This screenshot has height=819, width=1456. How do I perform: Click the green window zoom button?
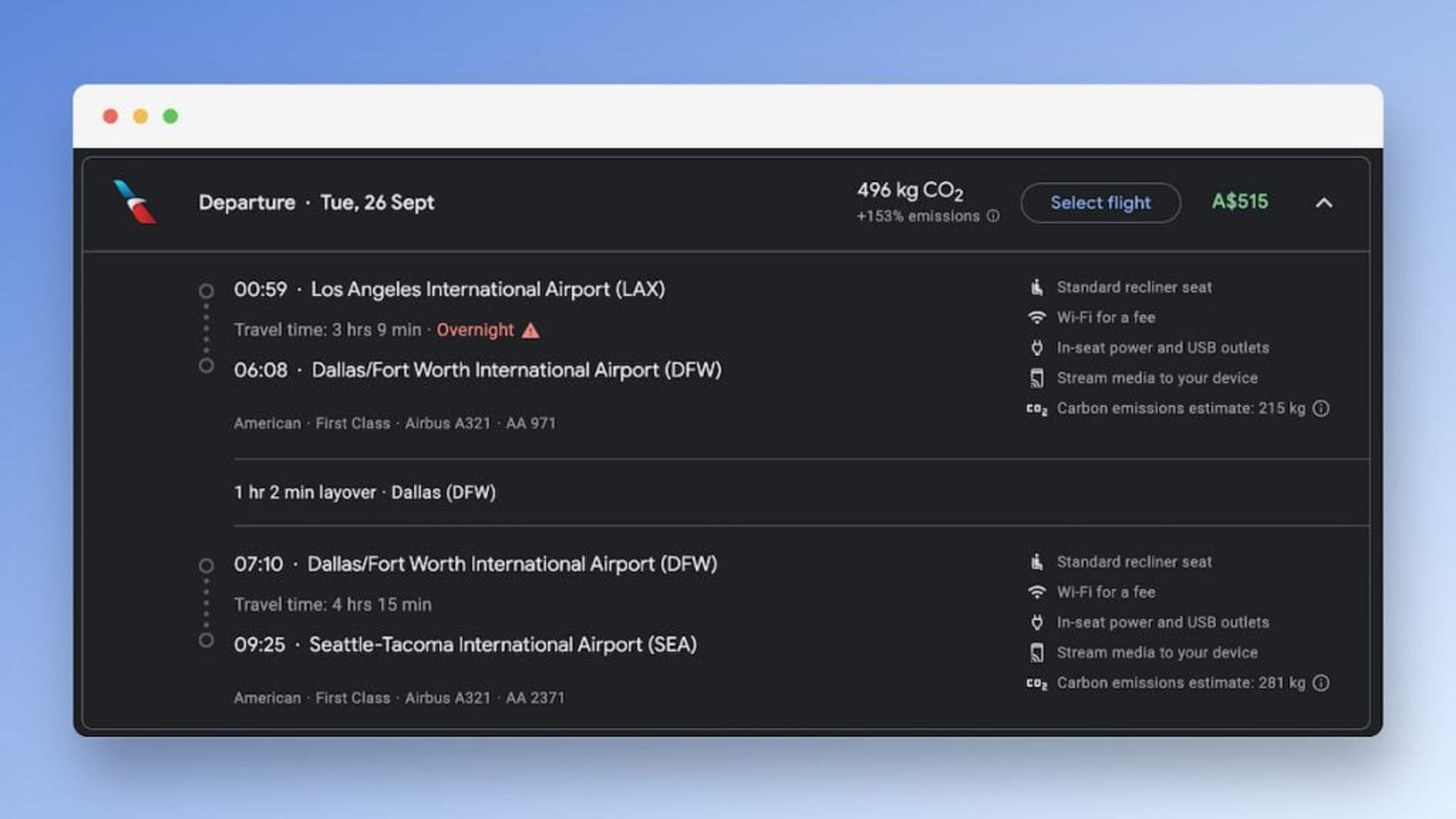pos(170,116)
